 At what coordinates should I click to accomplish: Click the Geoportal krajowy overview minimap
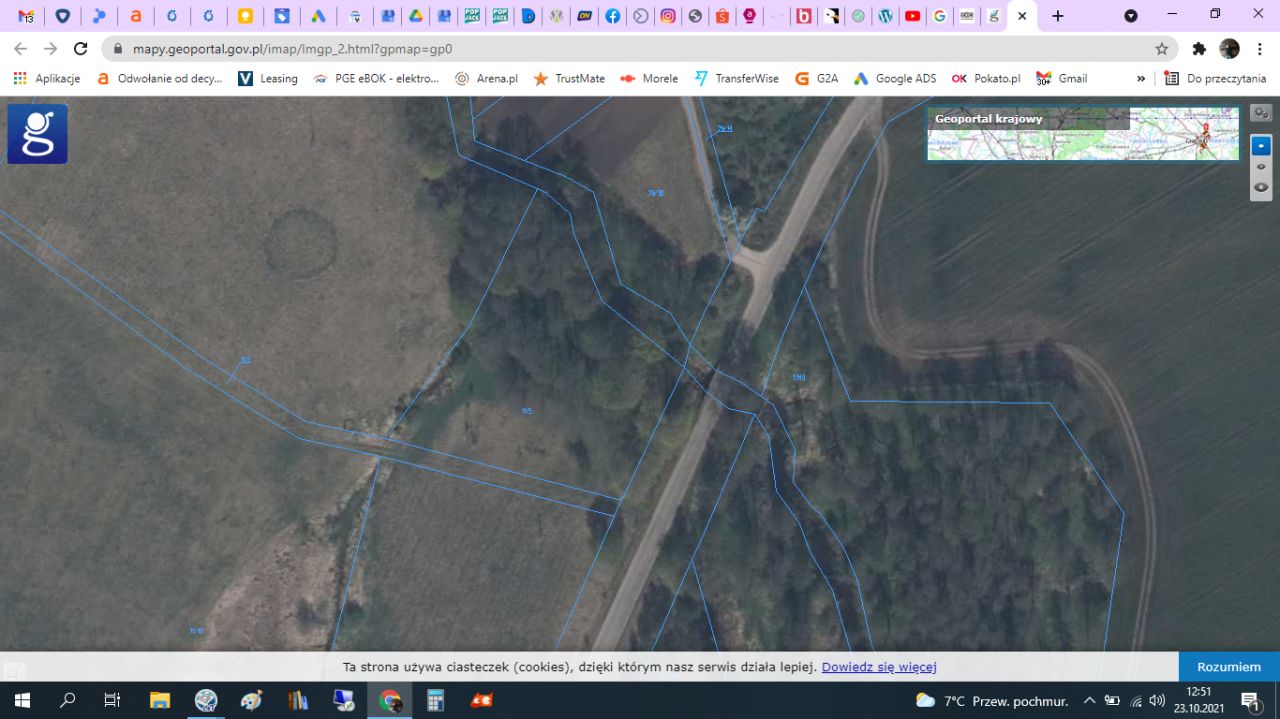coord(1082,134)
